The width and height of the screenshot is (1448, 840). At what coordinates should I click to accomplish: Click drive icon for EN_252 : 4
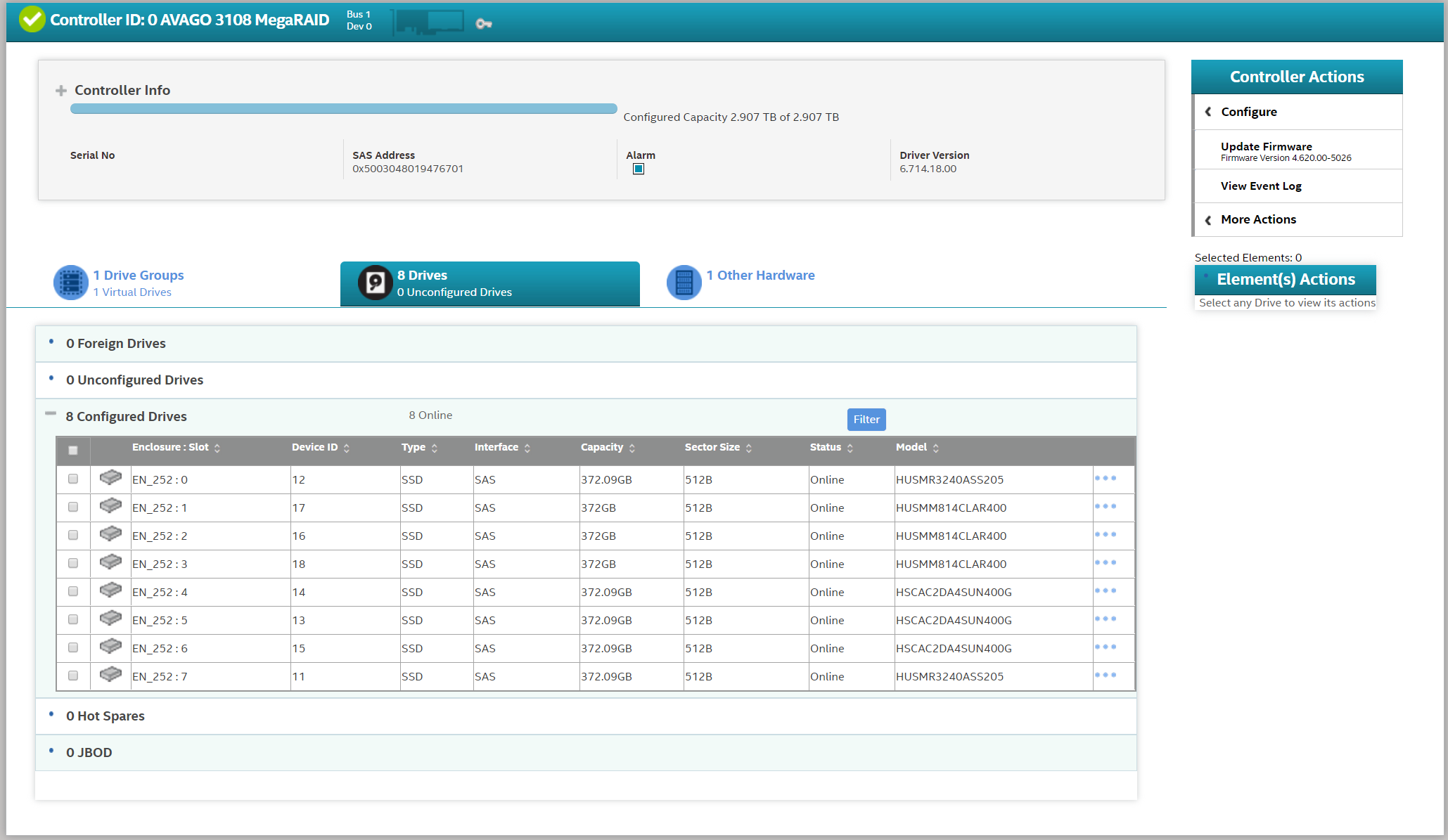point(110,590)
